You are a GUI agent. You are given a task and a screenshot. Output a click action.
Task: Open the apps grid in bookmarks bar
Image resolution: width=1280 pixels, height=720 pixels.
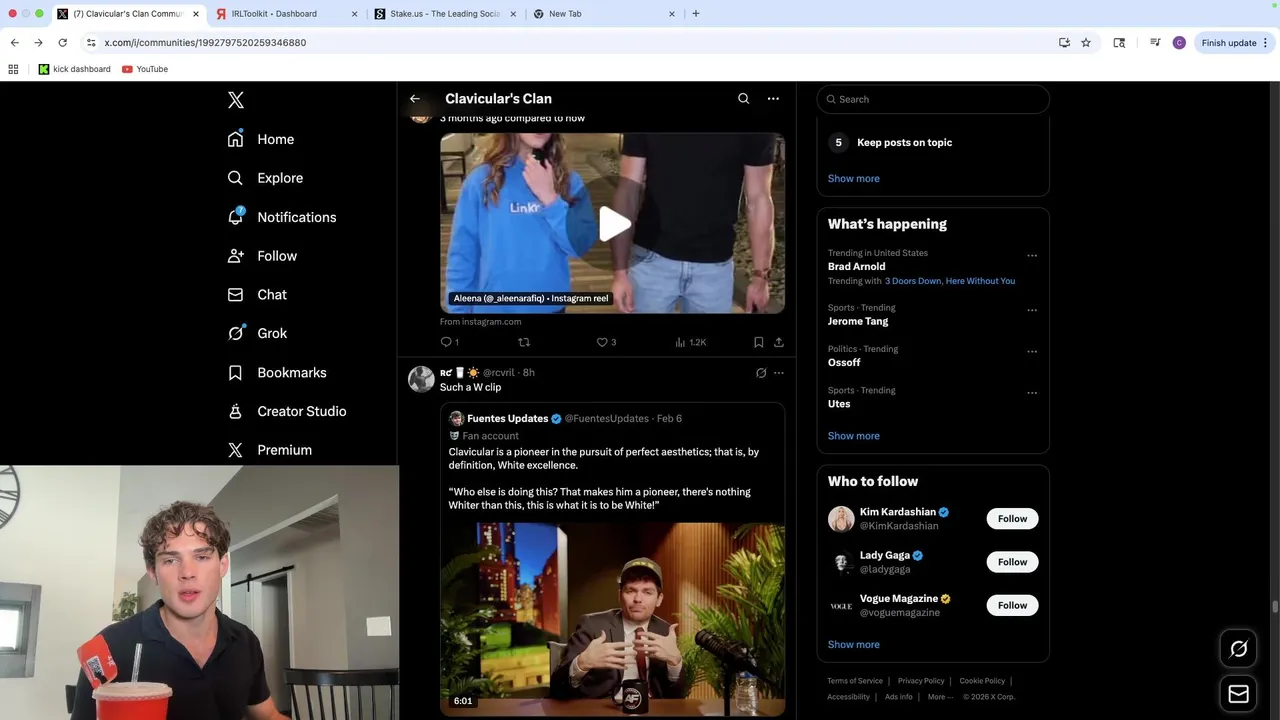click(13, 69)
